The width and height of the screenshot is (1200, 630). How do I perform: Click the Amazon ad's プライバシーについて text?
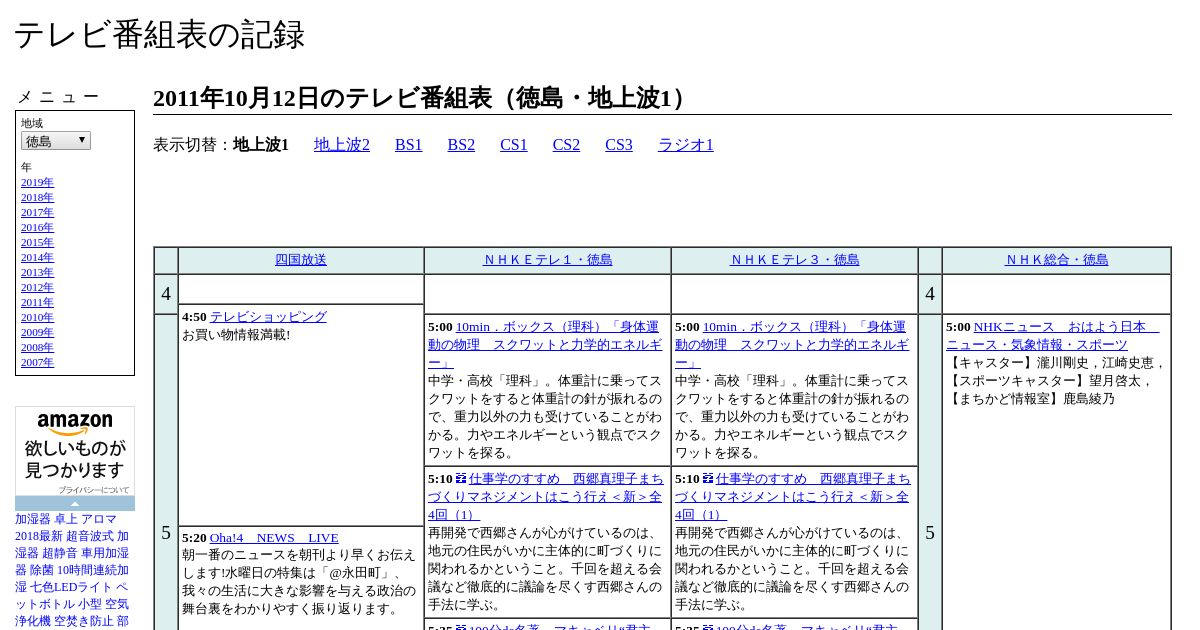click(x=93, y=490)
